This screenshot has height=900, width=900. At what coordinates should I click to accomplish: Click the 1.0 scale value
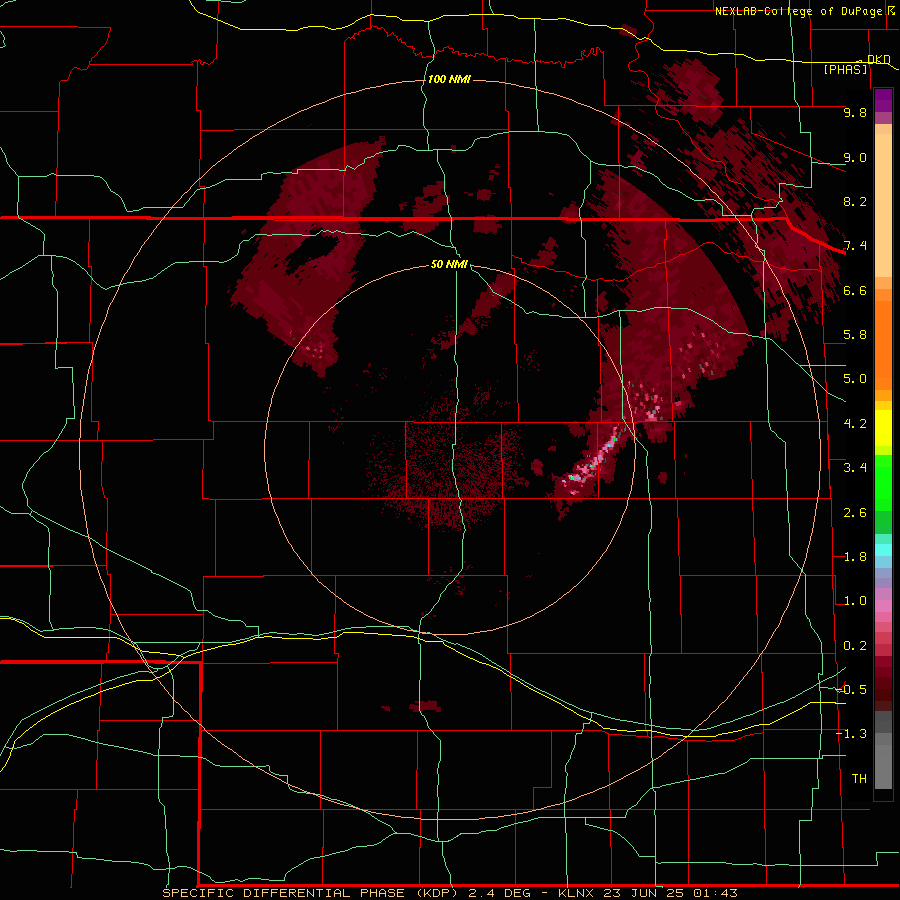tap(855, 601)
